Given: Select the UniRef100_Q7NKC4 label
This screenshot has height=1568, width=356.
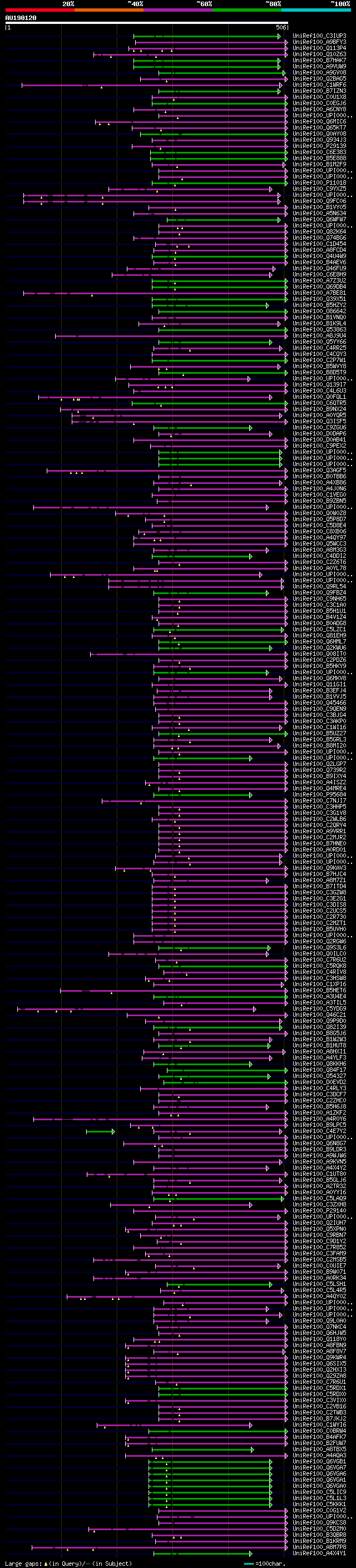Looking at the screenshot, I should coord(319,1327).
